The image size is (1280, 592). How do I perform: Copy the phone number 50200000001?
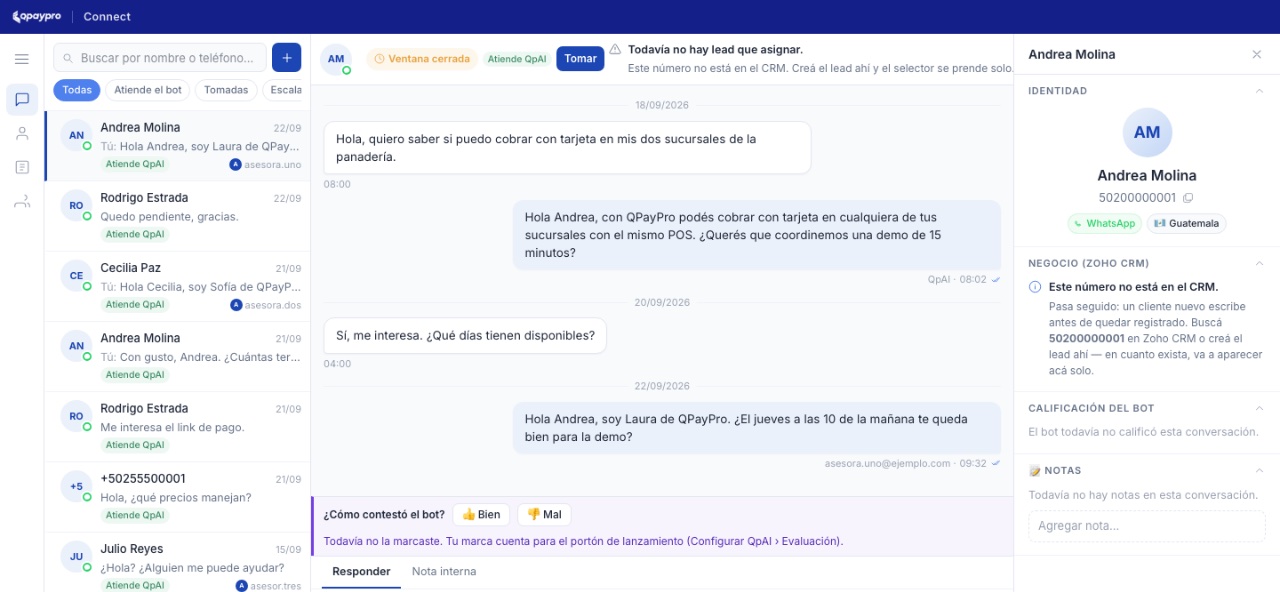click(x=1188, y=198)
